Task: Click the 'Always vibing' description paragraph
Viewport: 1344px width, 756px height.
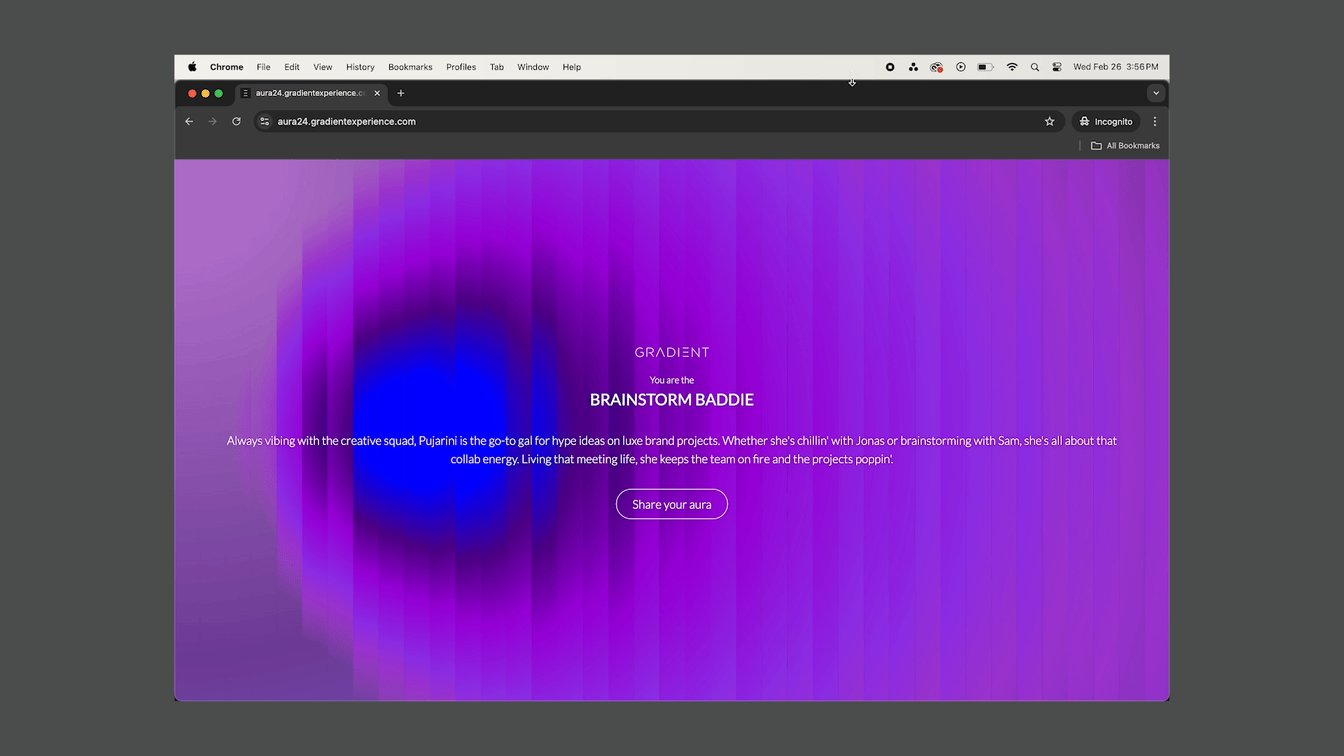Action: point(672,450)
